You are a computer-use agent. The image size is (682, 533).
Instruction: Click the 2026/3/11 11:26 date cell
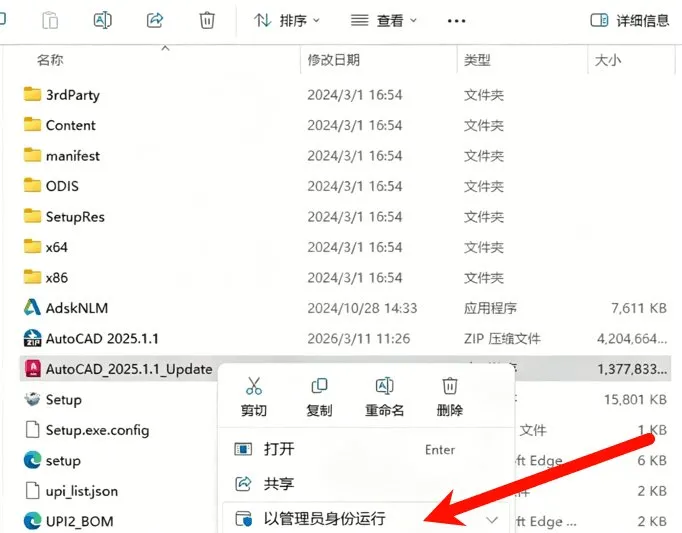(x=359, y=339)
